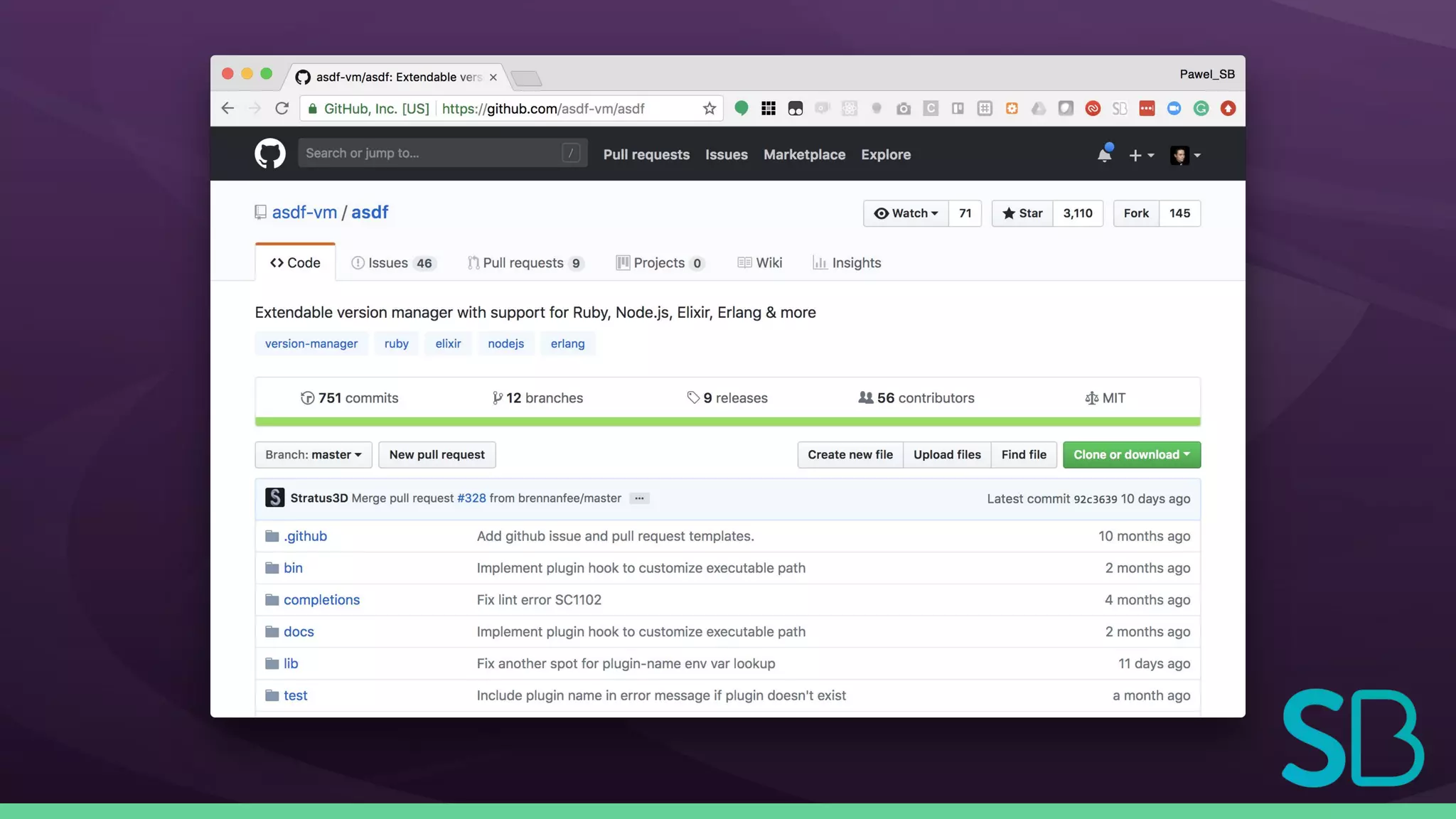Click the Stratus3D avatar thumbnail
Image resolution: width=1456 pixels, height=819 pixels.
(x=274, y=498)
